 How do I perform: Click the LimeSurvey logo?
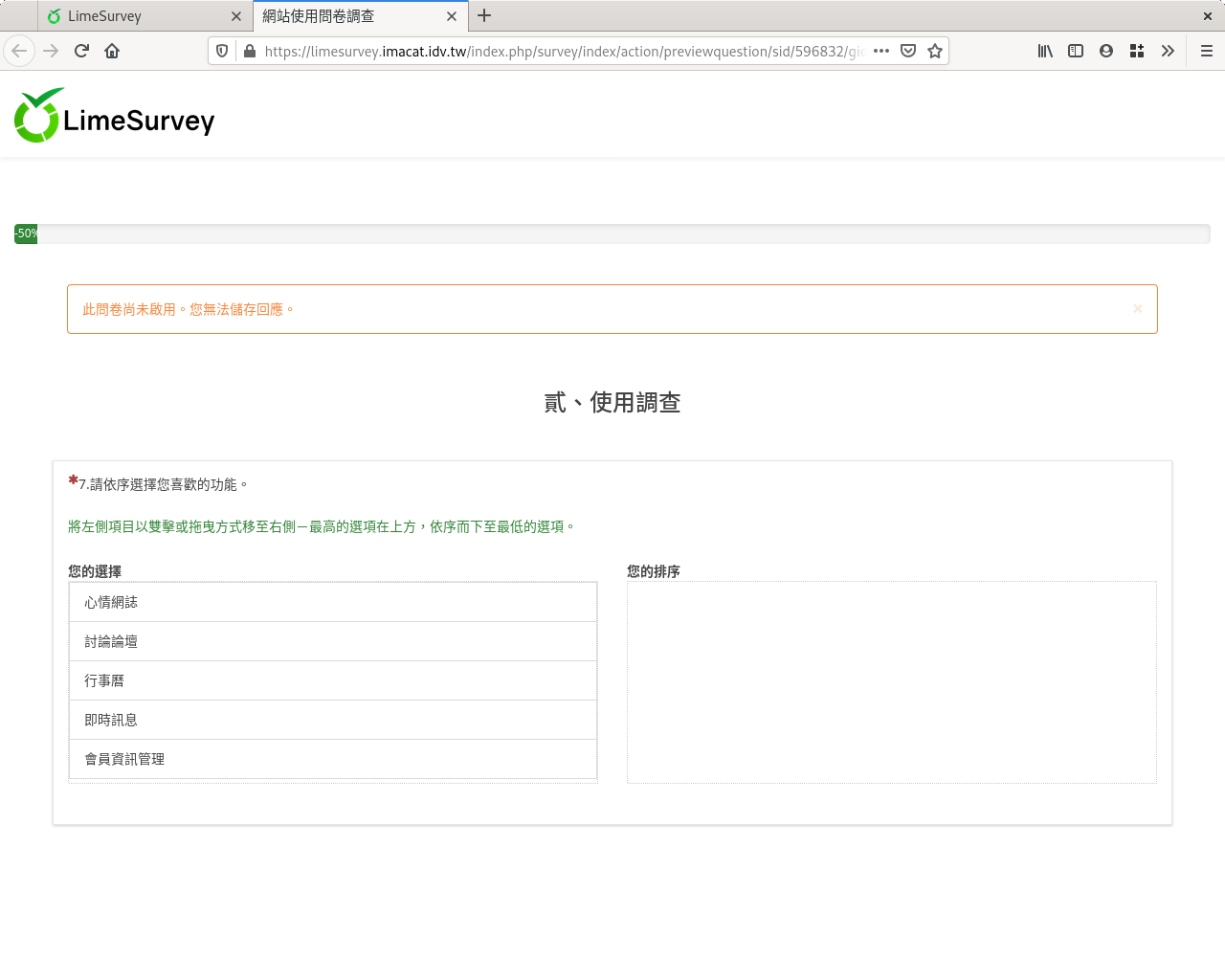click(x=115, y=116)
